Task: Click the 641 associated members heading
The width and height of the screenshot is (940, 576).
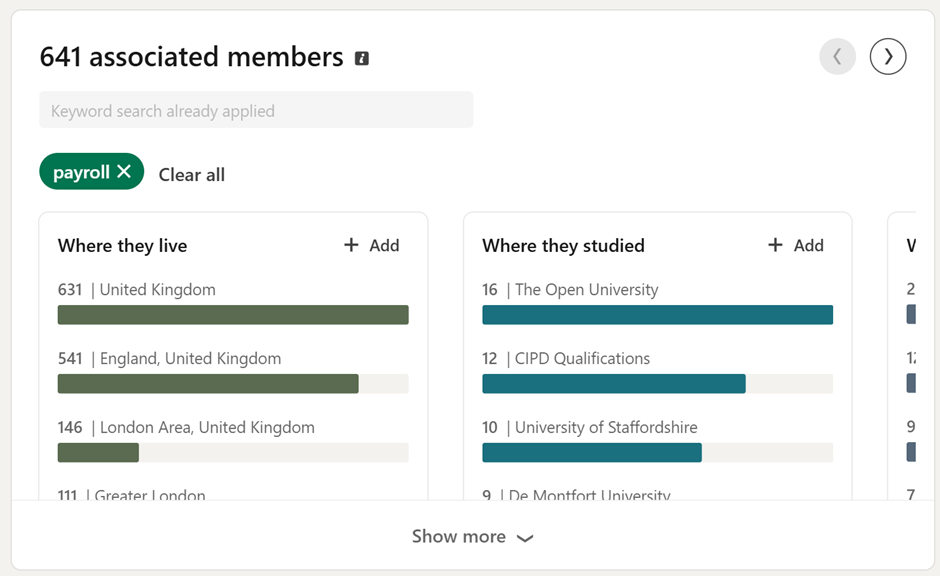Action: (x=191, y=57)
